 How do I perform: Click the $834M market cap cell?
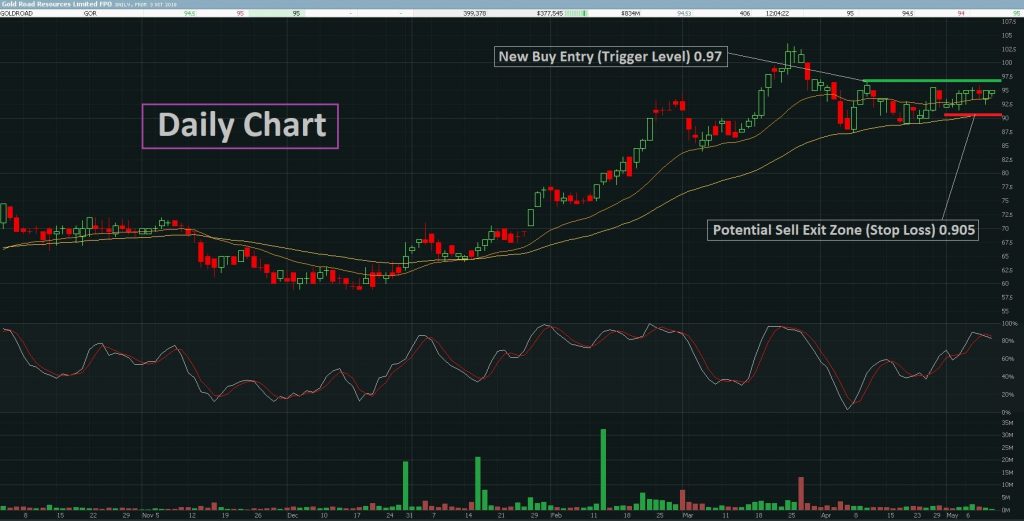pyautogui.click(x=630, y=13)
